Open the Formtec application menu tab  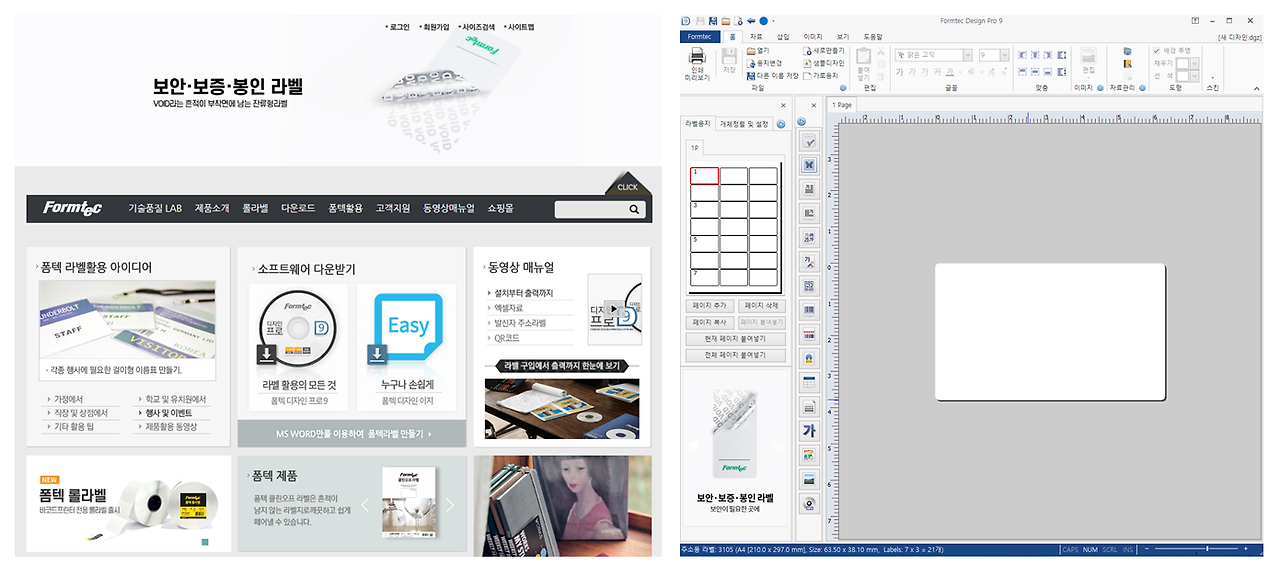coord(700,37)
